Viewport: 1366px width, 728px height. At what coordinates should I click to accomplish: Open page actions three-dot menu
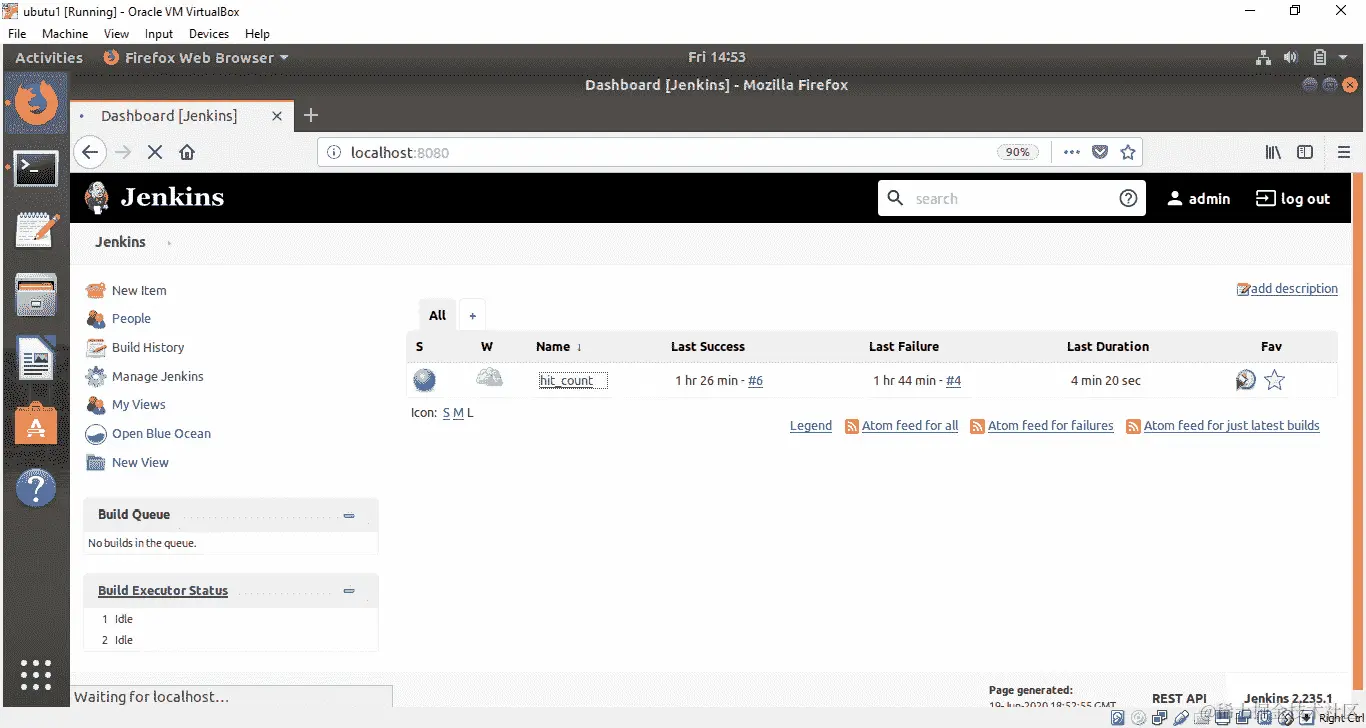1072,152
